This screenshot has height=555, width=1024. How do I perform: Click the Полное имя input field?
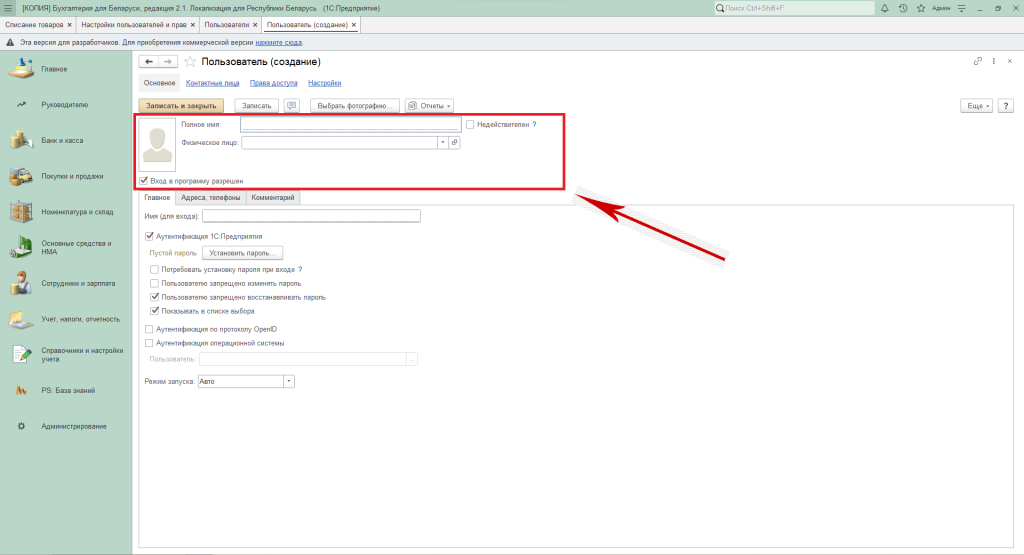coord(350,124)
